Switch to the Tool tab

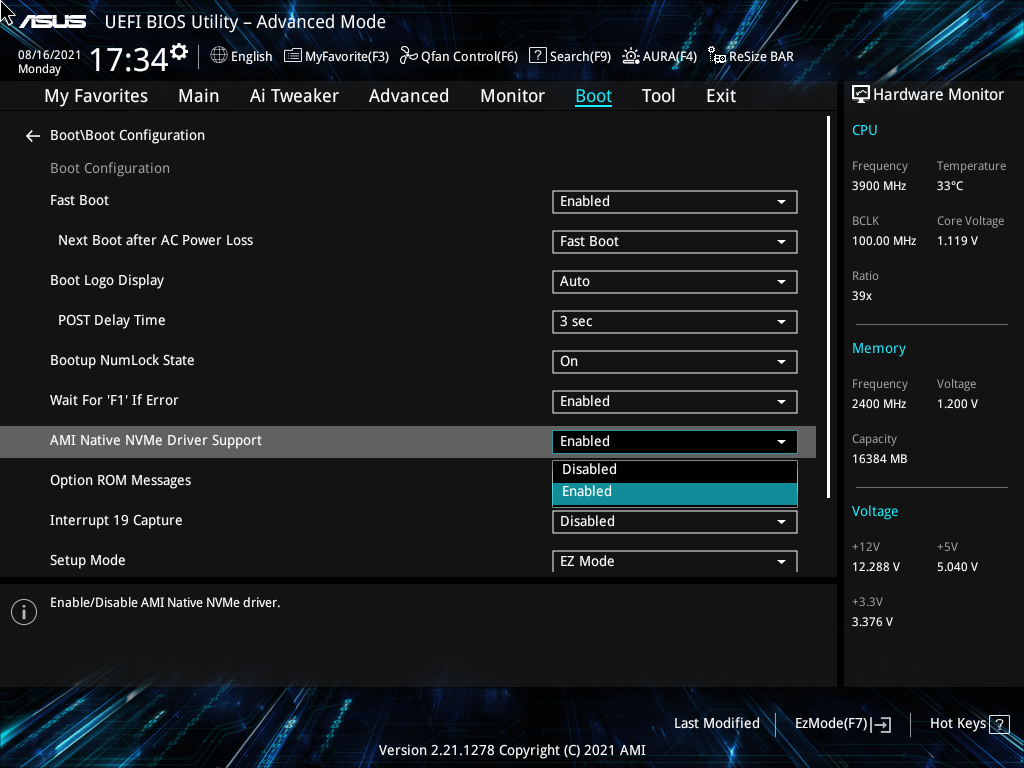658,96
